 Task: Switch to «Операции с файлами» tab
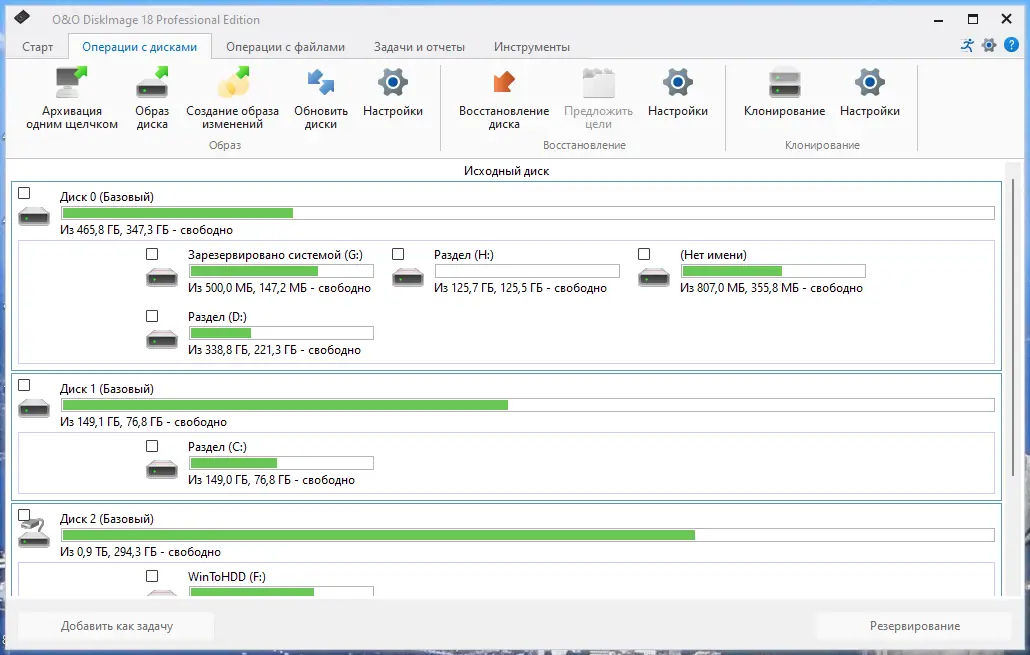click(x=285, y=47)
